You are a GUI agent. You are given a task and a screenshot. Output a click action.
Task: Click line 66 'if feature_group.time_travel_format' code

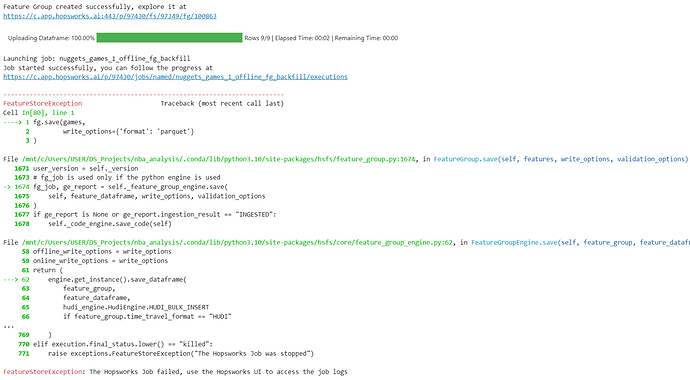tap(147, 317)
